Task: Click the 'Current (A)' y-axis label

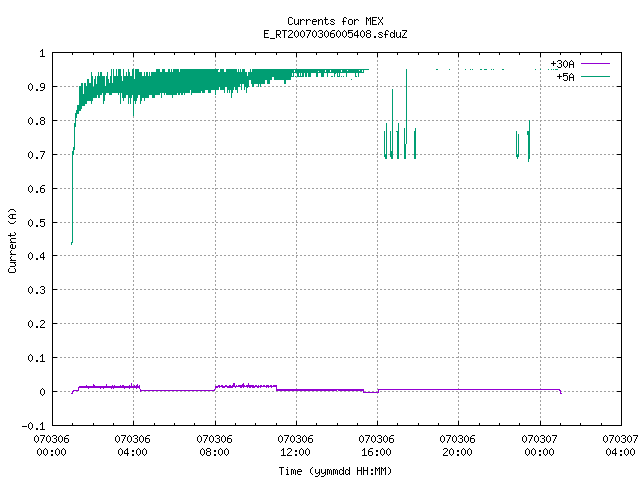Action: point(12,240)
